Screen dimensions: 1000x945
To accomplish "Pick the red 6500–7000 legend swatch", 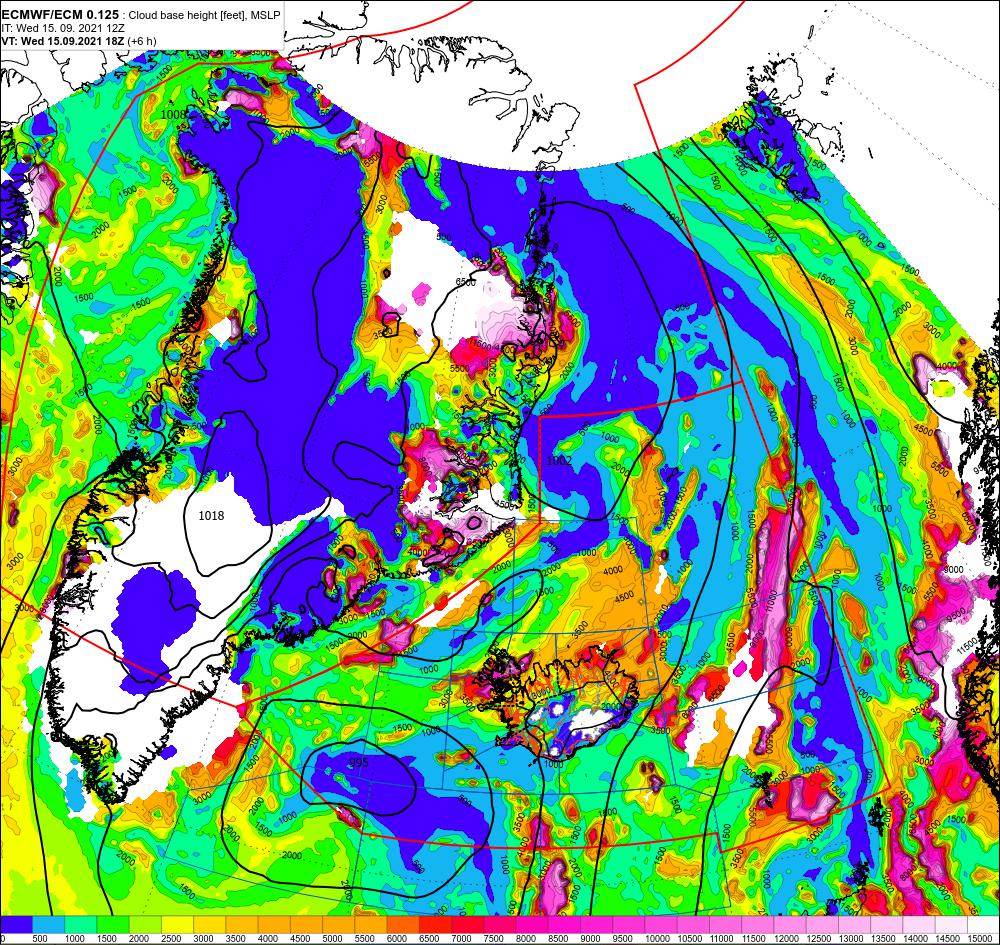I will pyautogui.click(x=436, y=923).
